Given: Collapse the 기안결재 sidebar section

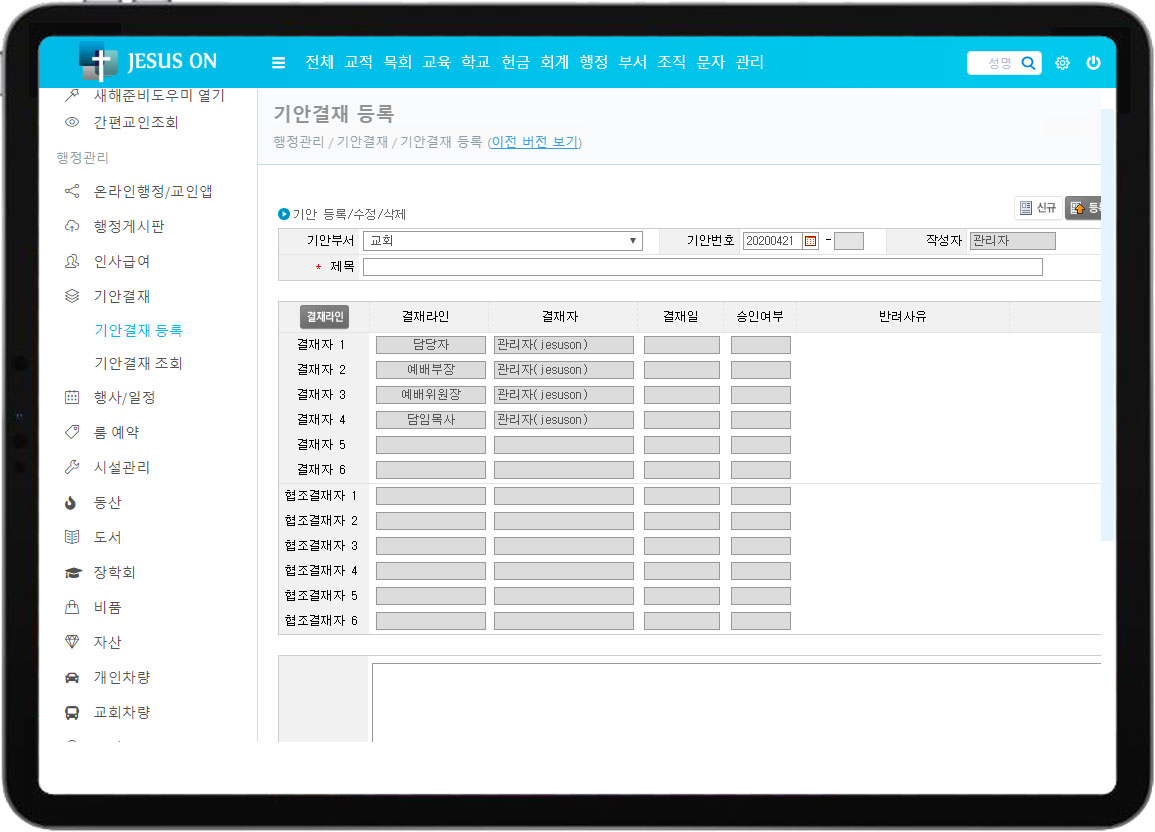Looking at the screenshot, I should 121,296.
